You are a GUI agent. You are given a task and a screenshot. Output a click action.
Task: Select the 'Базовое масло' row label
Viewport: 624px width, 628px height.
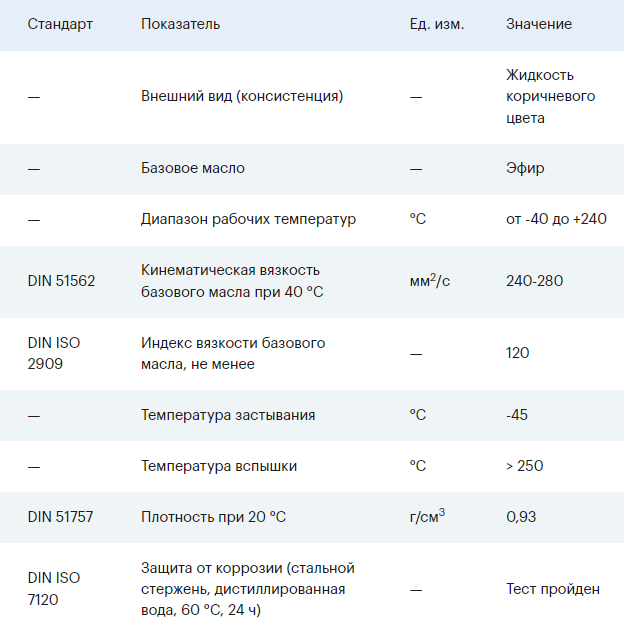(x=193, y=168)
